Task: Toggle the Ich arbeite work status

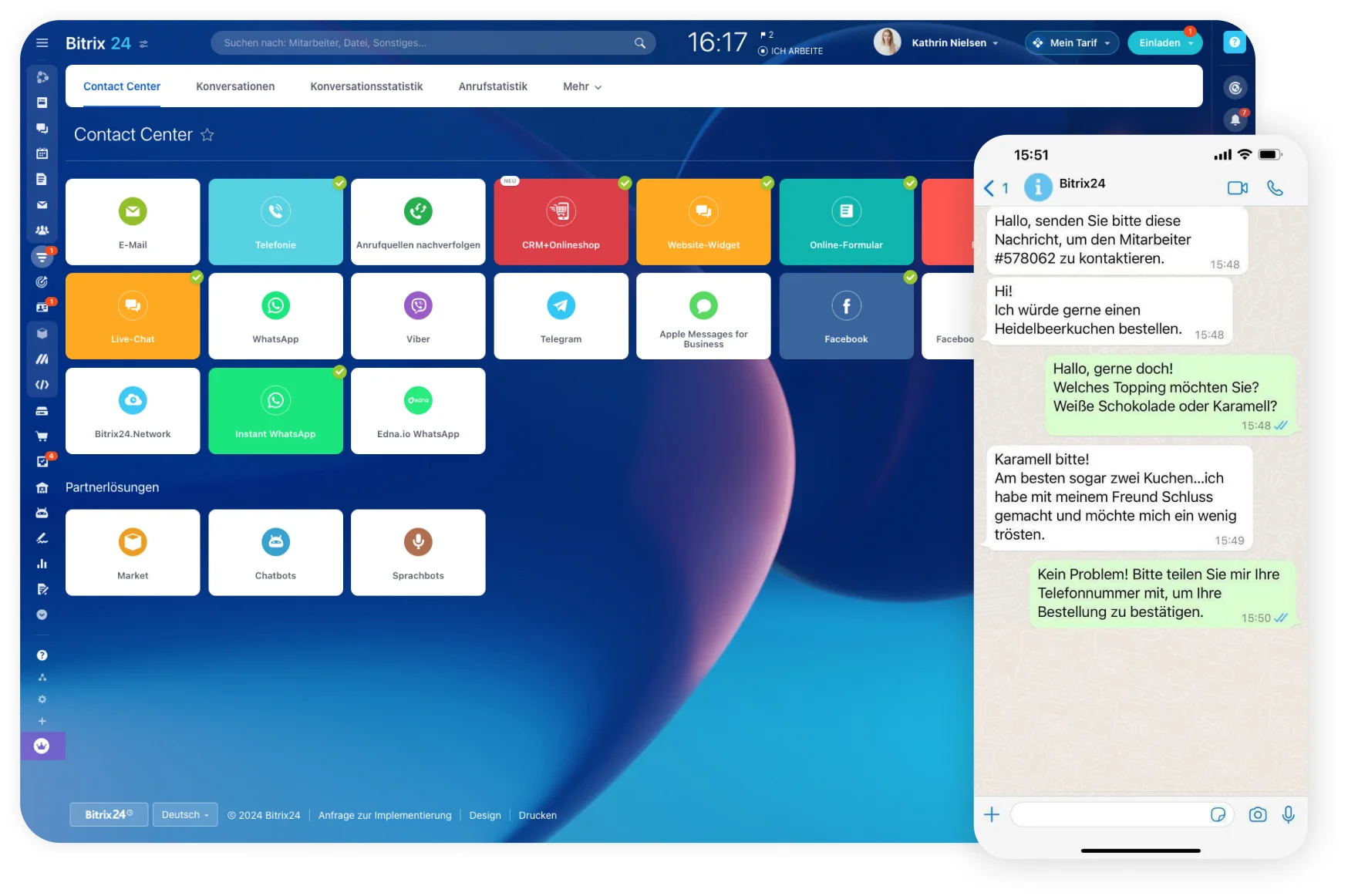Action: pos(791,51)
